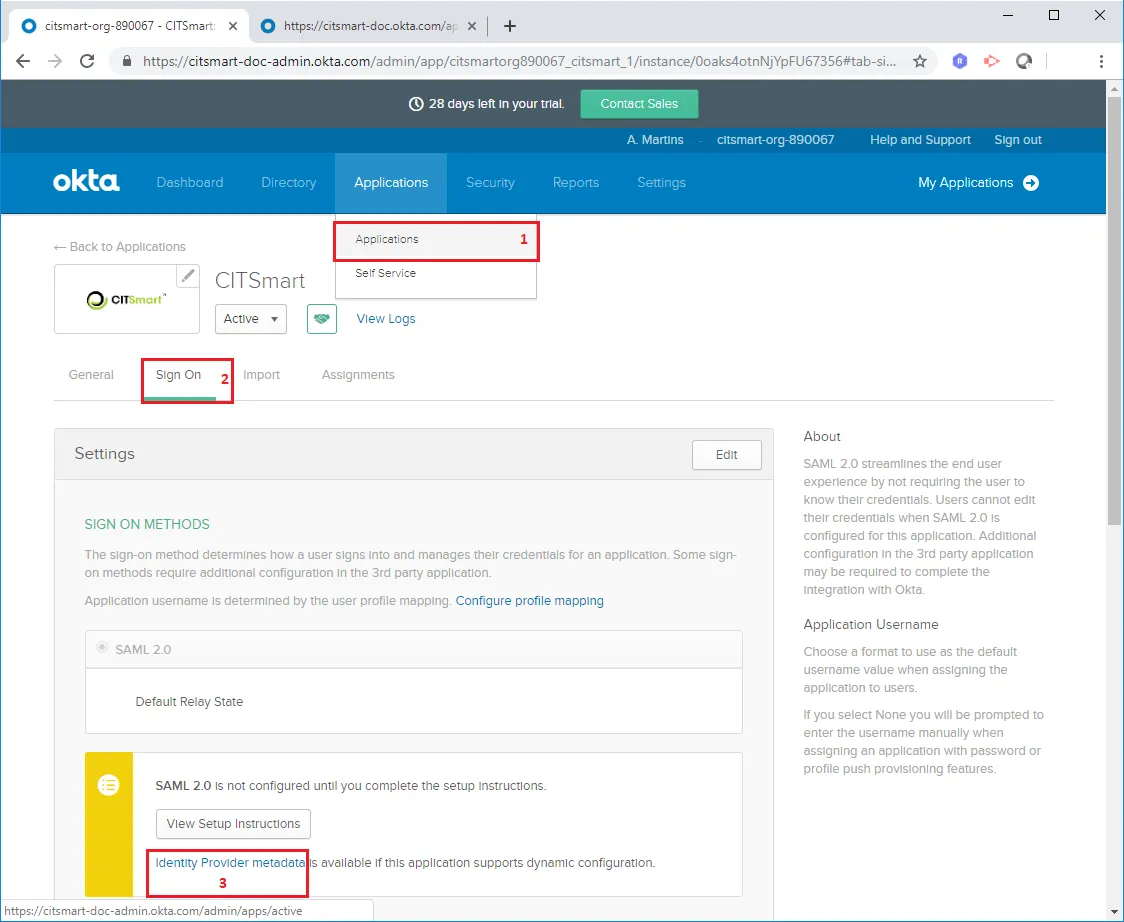Click the lock icon in address bar

127,61
